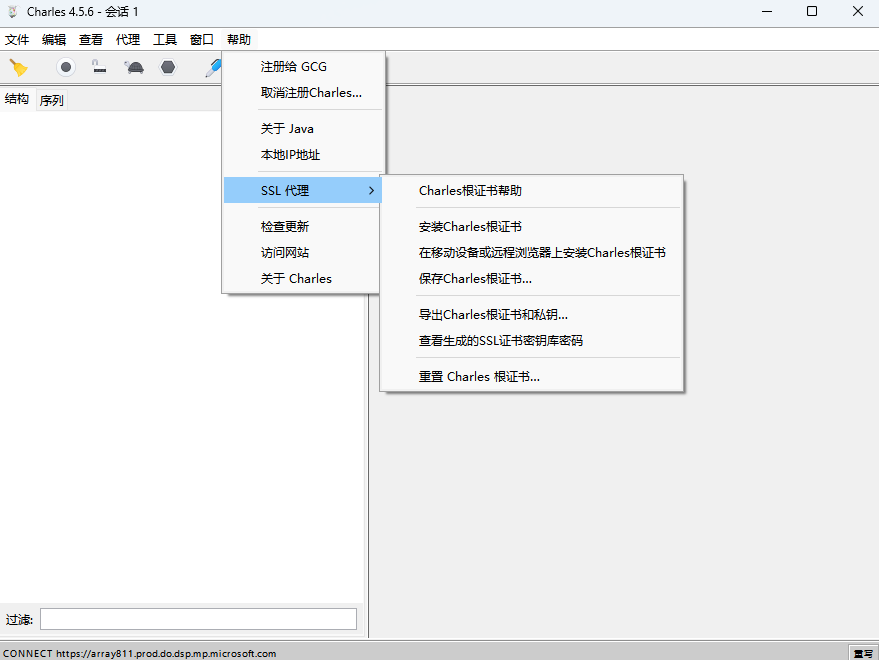This screenshot has width=879, height=660.
Task: Open the 代理 menu
Action: (128, 40)
